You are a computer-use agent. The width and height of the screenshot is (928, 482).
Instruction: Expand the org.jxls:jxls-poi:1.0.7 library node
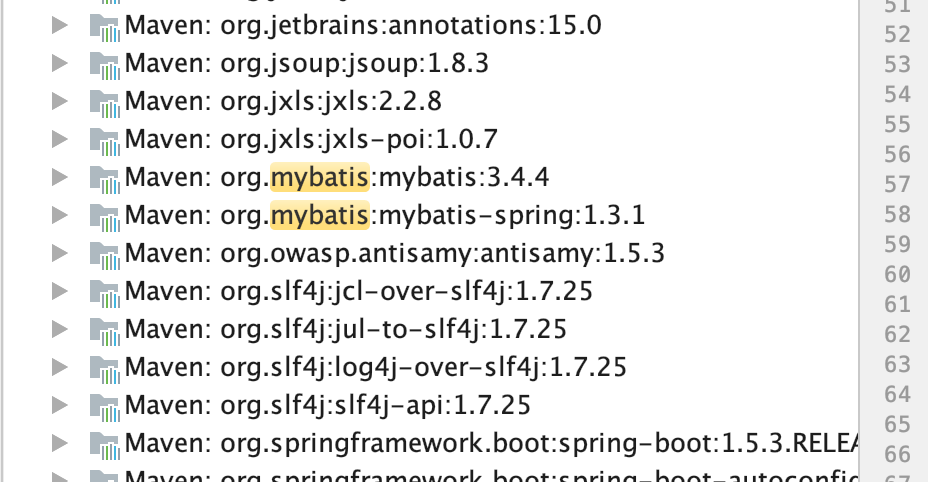(x=60, y=139)
